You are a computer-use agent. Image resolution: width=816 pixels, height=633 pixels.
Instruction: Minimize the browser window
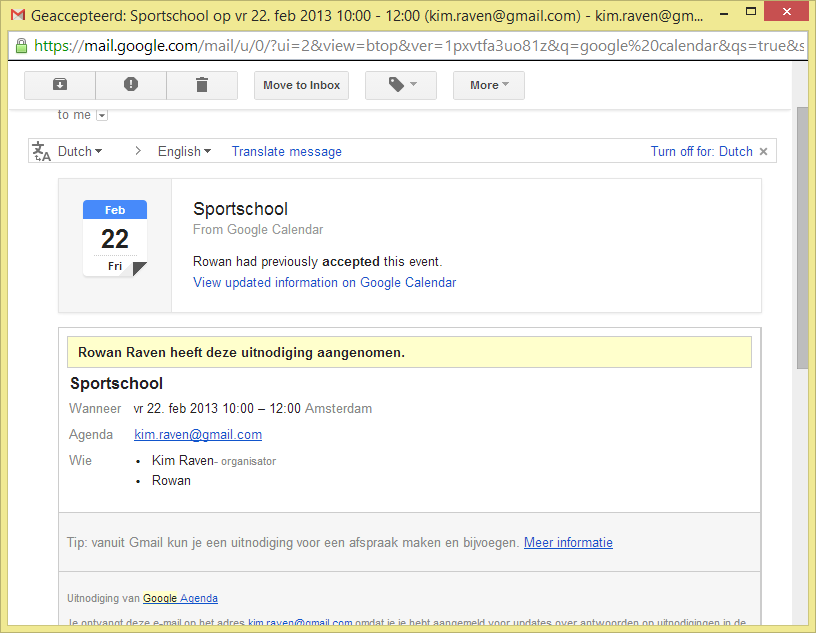724,14
